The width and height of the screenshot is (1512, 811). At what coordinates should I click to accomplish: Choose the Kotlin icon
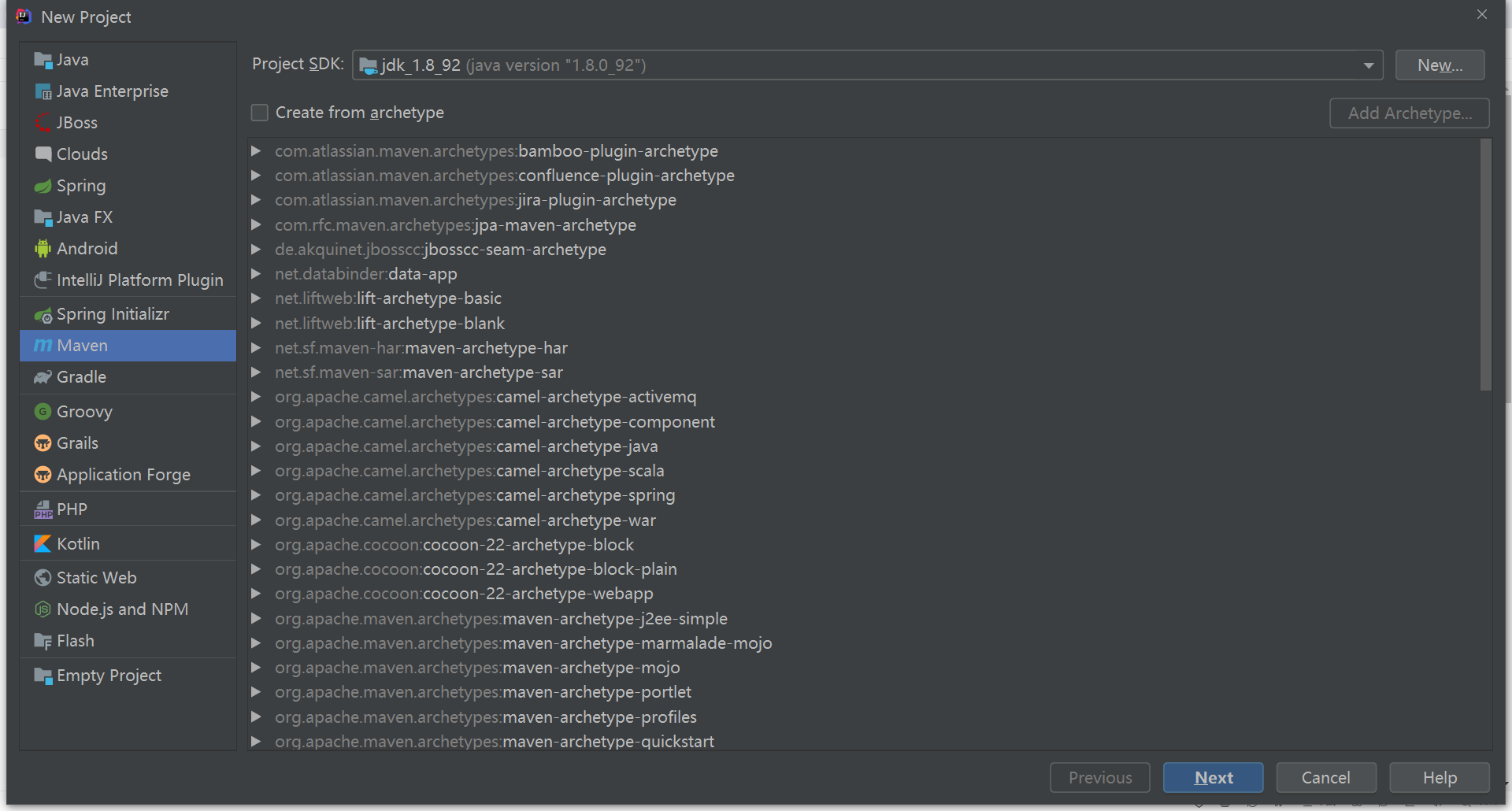click(43, 544)
